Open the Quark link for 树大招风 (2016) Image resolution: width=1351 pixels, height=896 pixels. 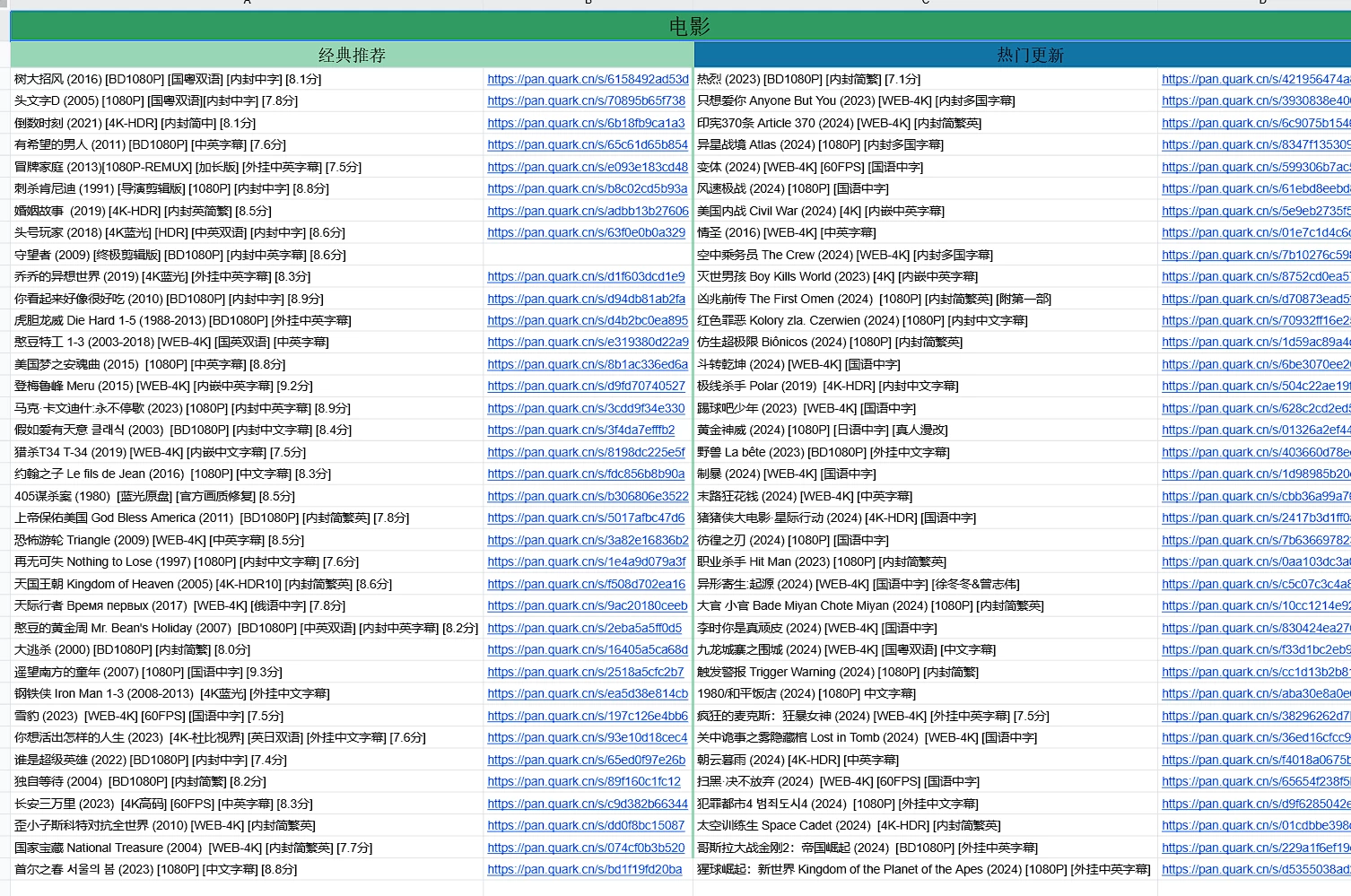pos(588,80)
